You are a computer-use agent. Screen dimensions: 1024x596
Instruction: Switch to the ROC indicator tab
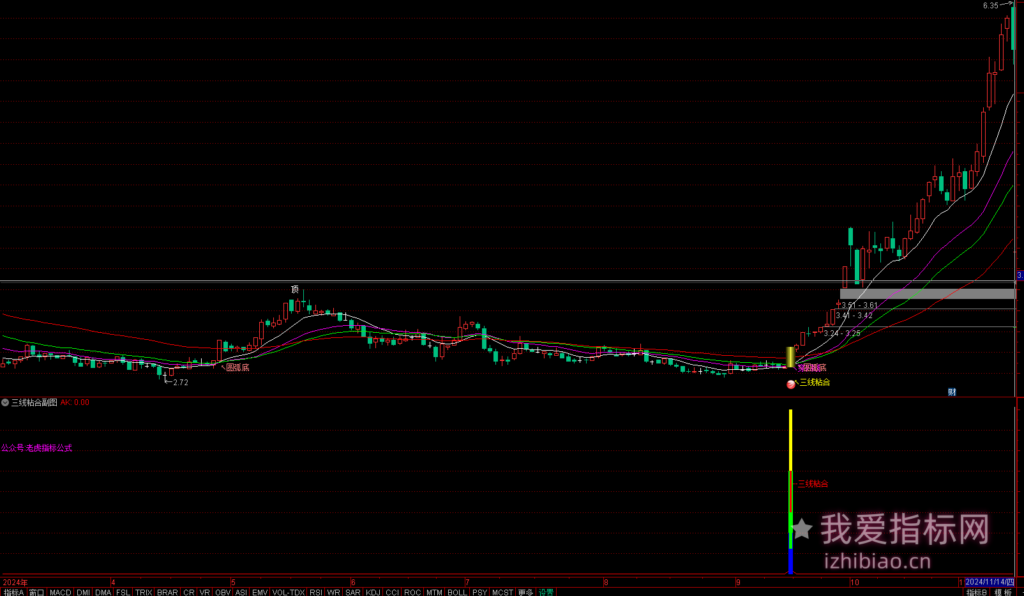coord(412,592)
